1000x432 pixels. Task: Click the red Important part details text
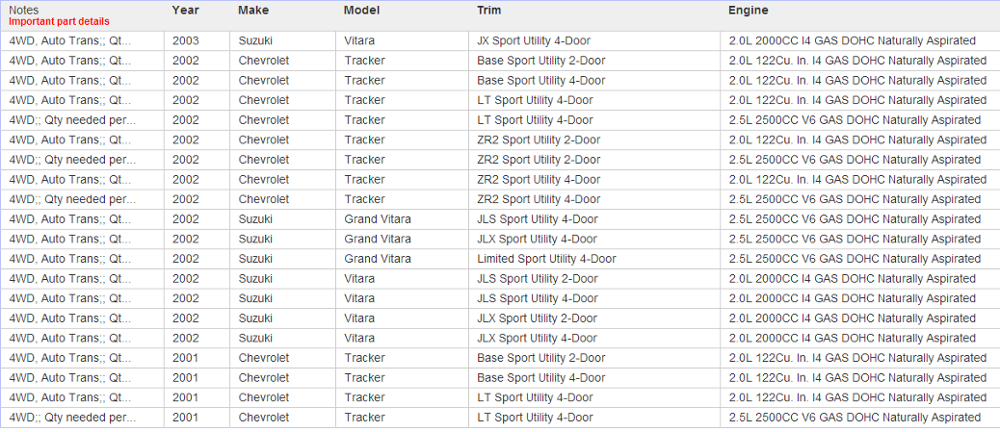point(59,21)
